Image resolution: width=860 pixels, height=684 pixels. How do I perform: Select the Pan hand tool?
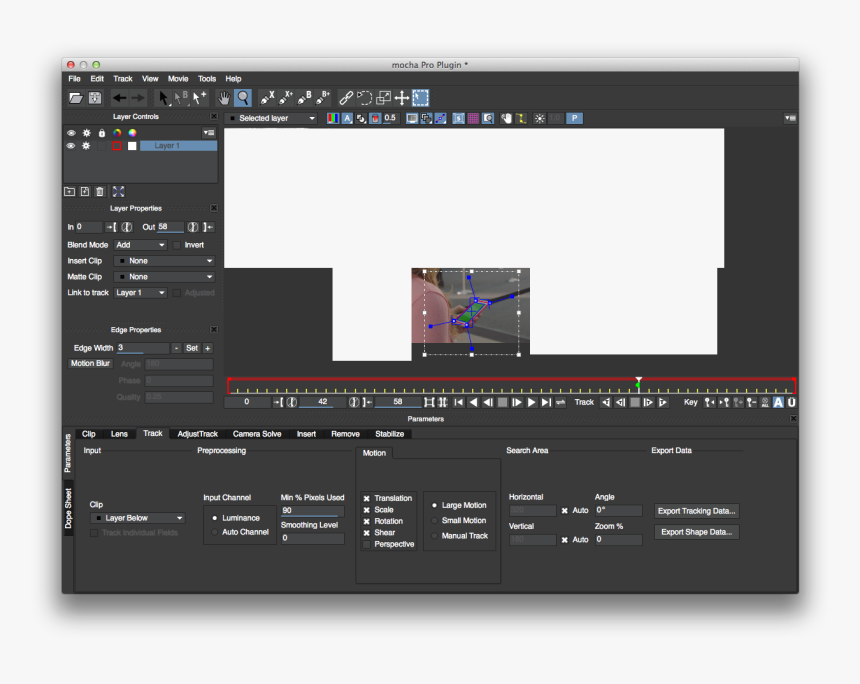pyautogui.click(x=222, y=97)
